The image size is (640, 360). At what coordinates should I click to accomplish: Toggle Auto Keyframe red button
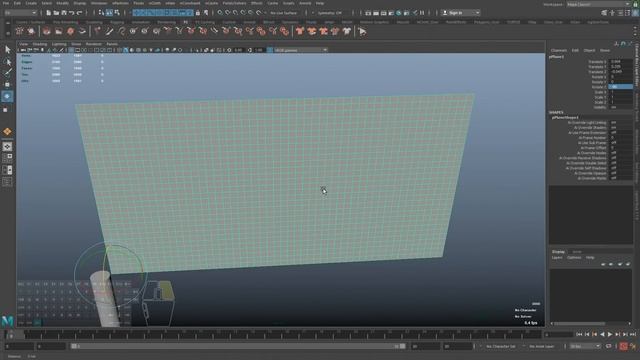(x=623, y=346)
